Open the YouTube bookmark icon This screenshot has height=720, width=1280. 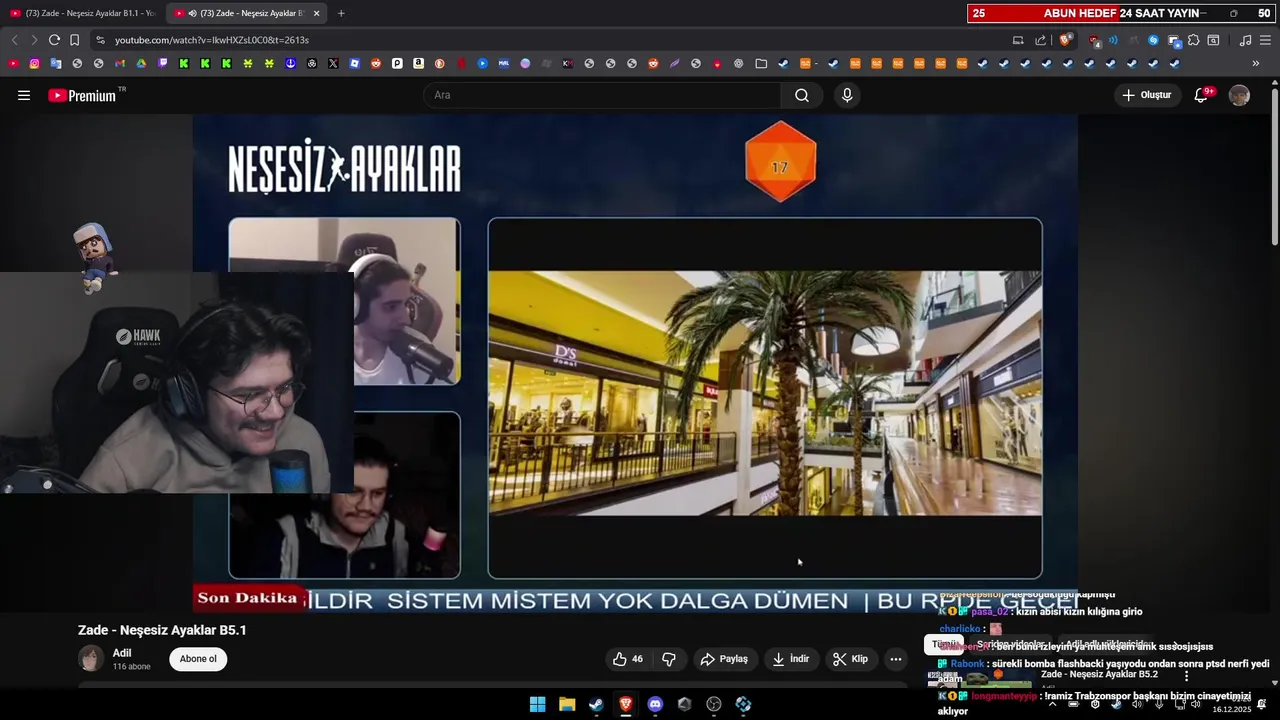coord(13,63)
